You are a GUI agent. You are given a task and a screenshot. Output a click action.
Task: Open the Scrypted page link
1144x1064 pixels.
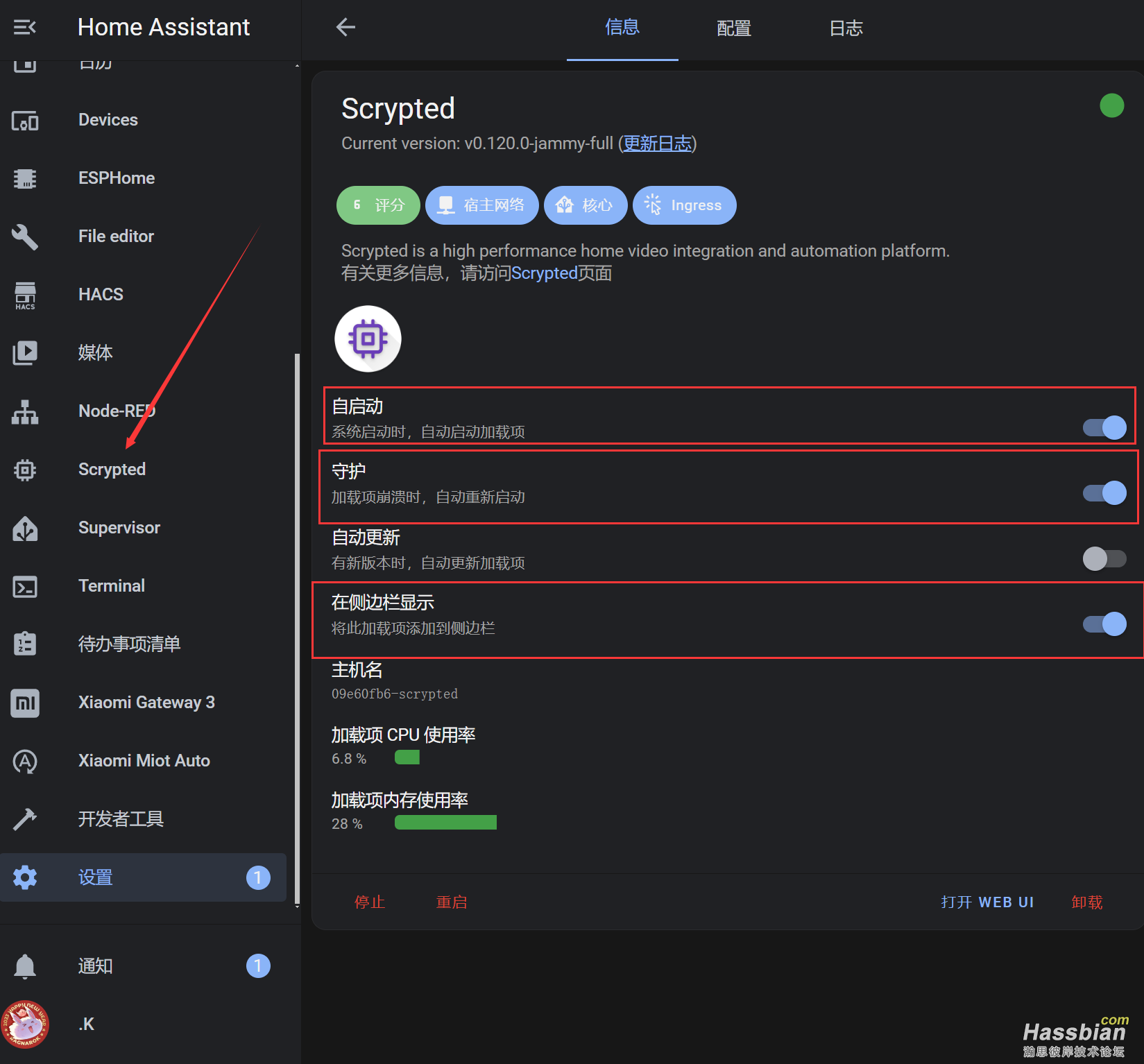[x=545, y=273]
